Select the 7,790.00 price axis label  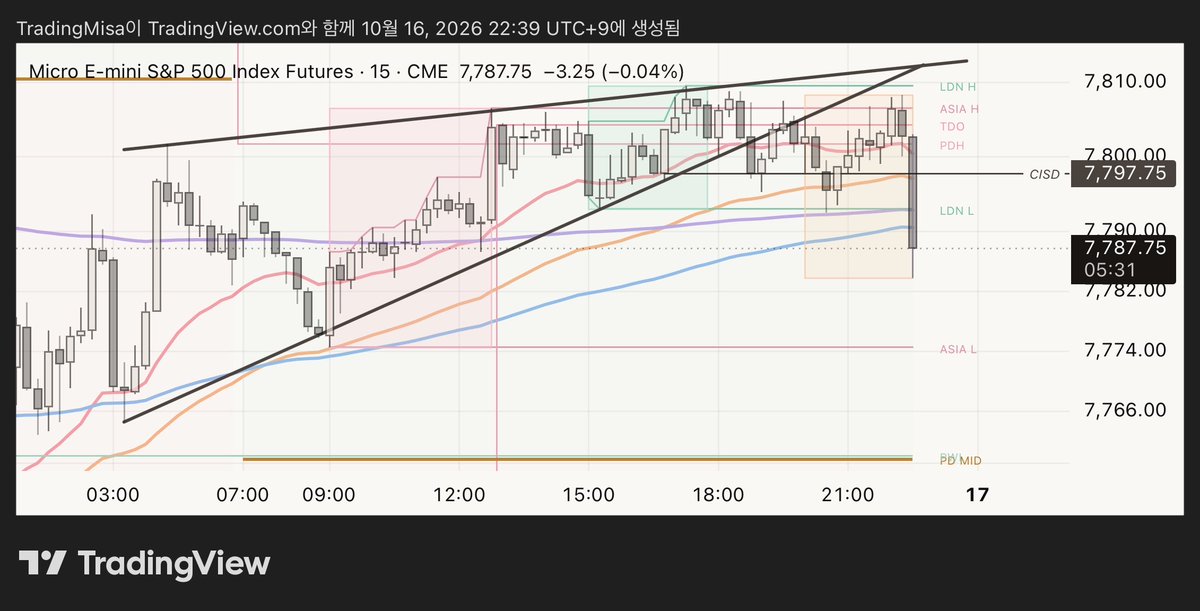1128,228
